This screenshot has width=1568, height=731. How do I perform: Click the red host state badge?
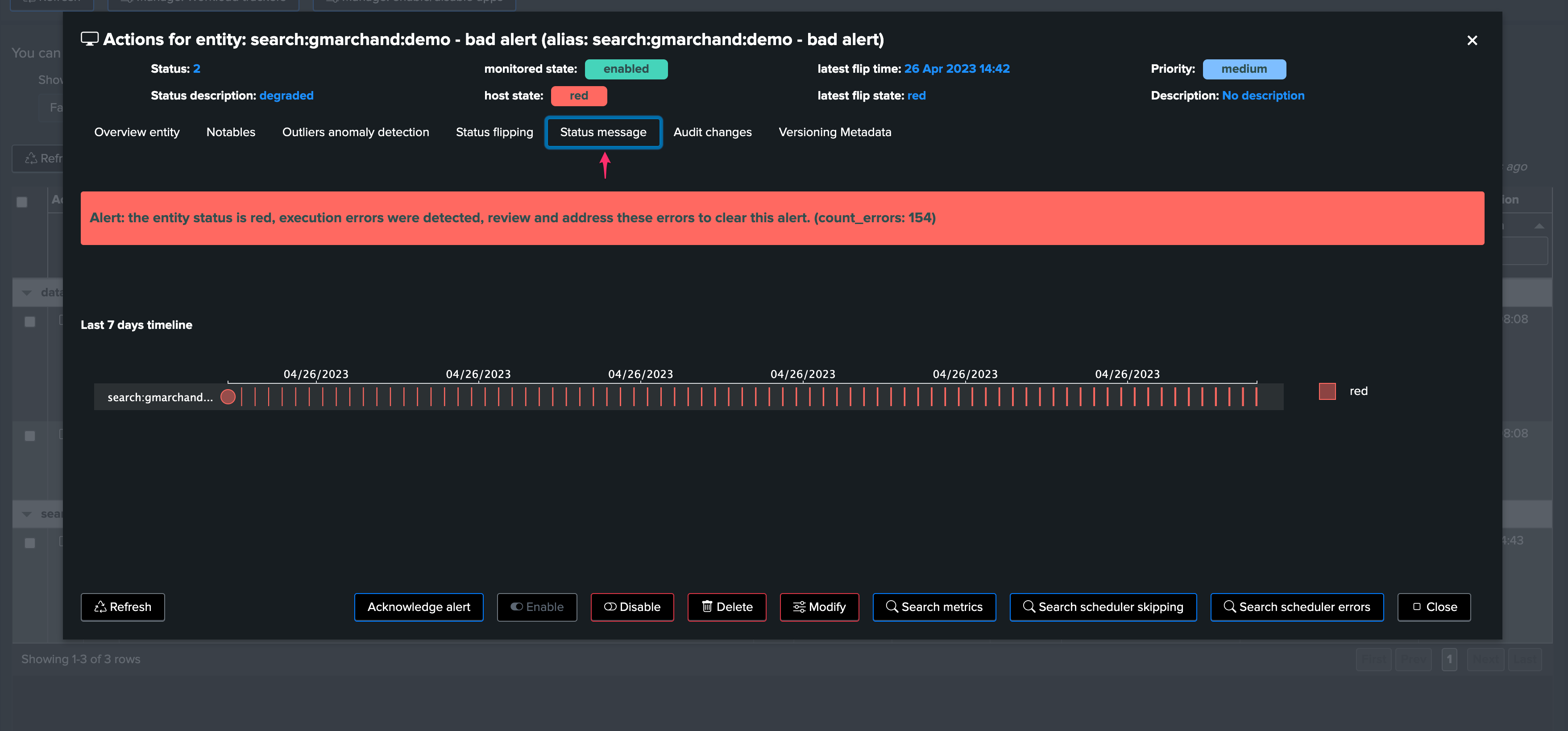[x=579, y=96]
